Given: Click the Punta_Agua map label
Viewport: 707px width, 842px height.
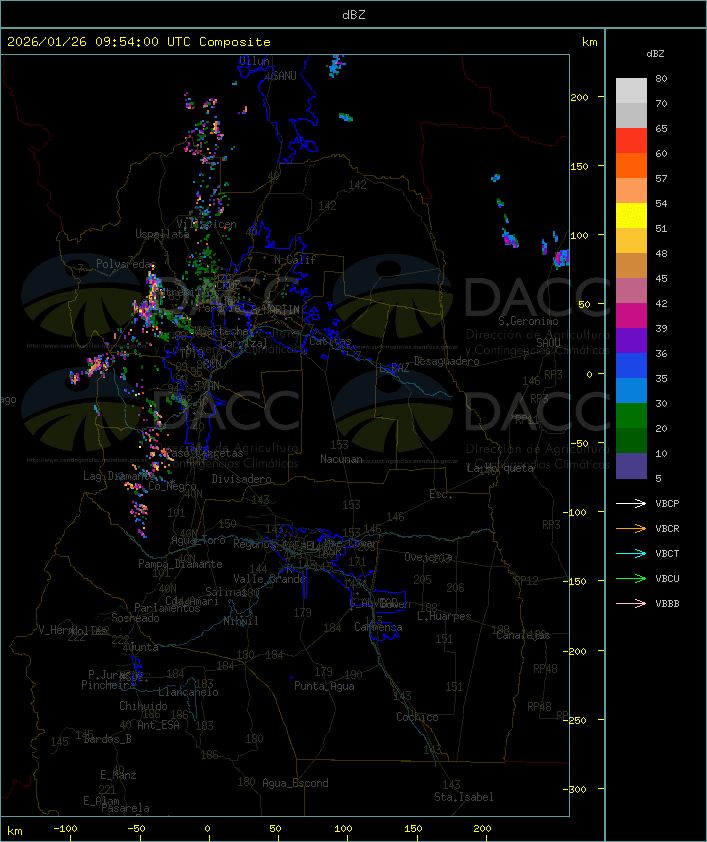Looking at the screenshot, I should [x=324, y=686].
